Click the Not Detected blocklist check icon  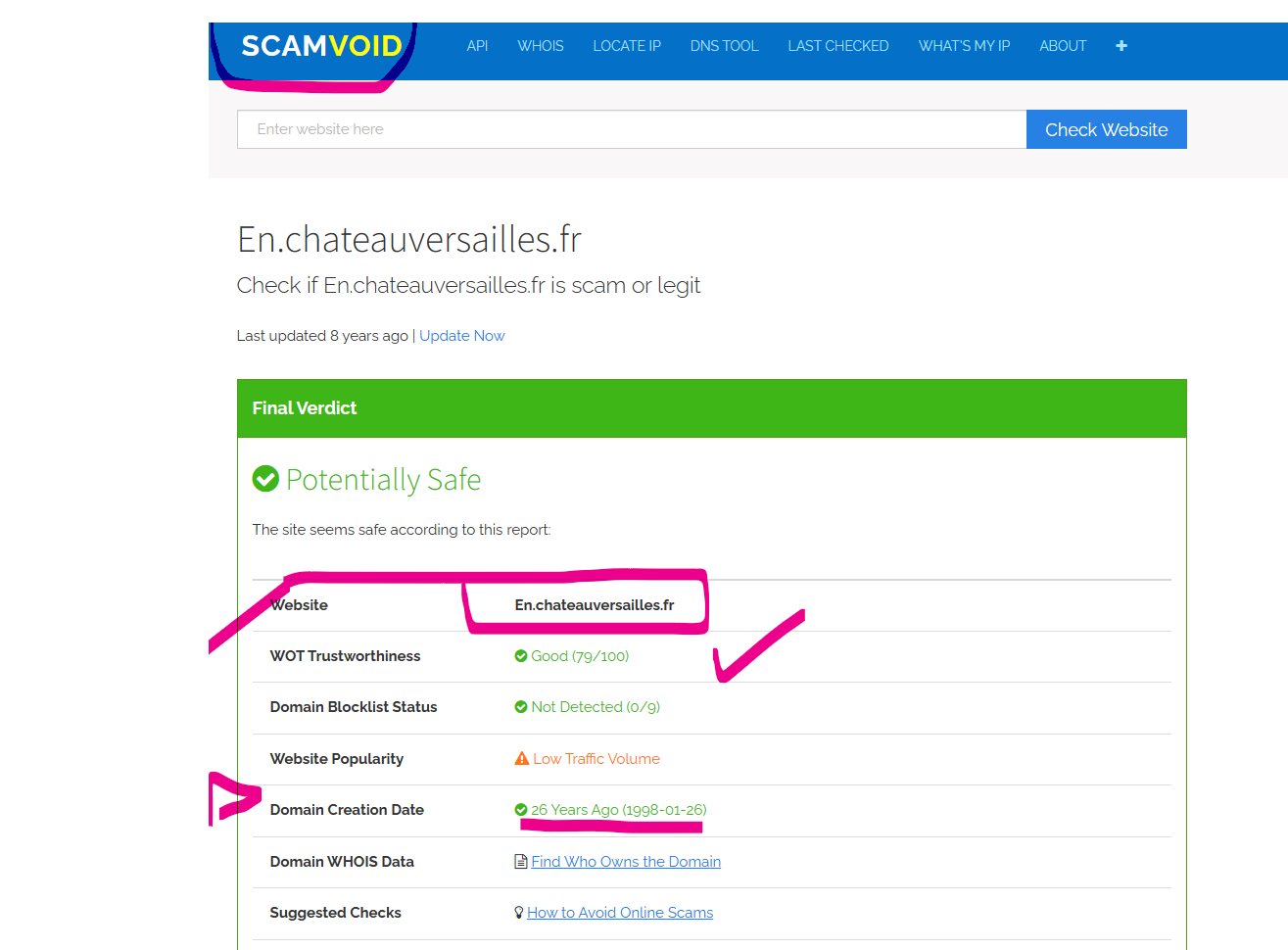[x=521, y=707]
